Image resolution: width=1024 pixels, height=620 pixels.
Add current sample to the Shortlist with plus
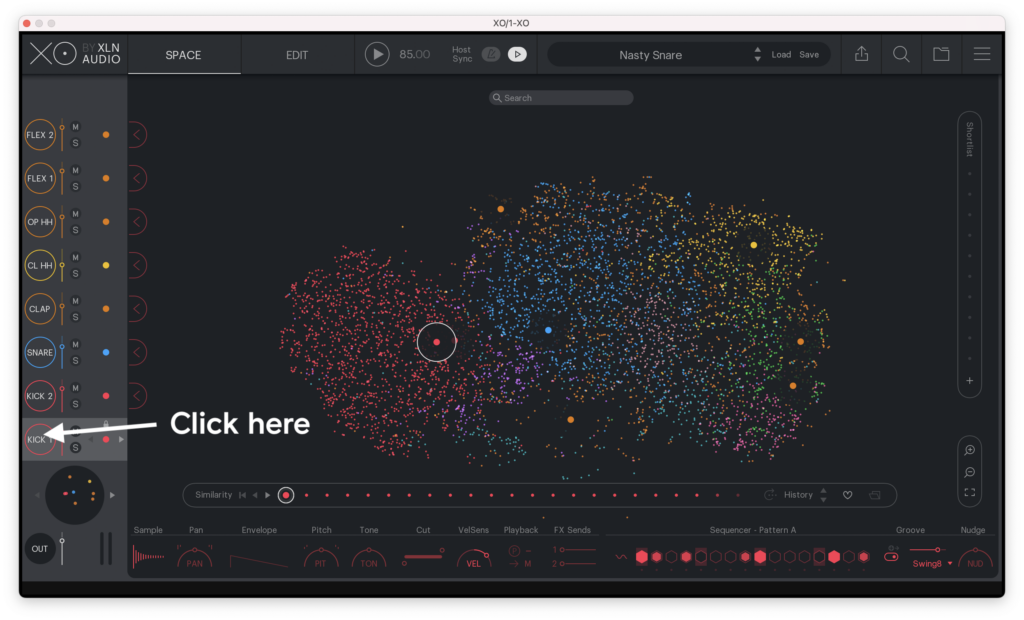tap(970, 381)
